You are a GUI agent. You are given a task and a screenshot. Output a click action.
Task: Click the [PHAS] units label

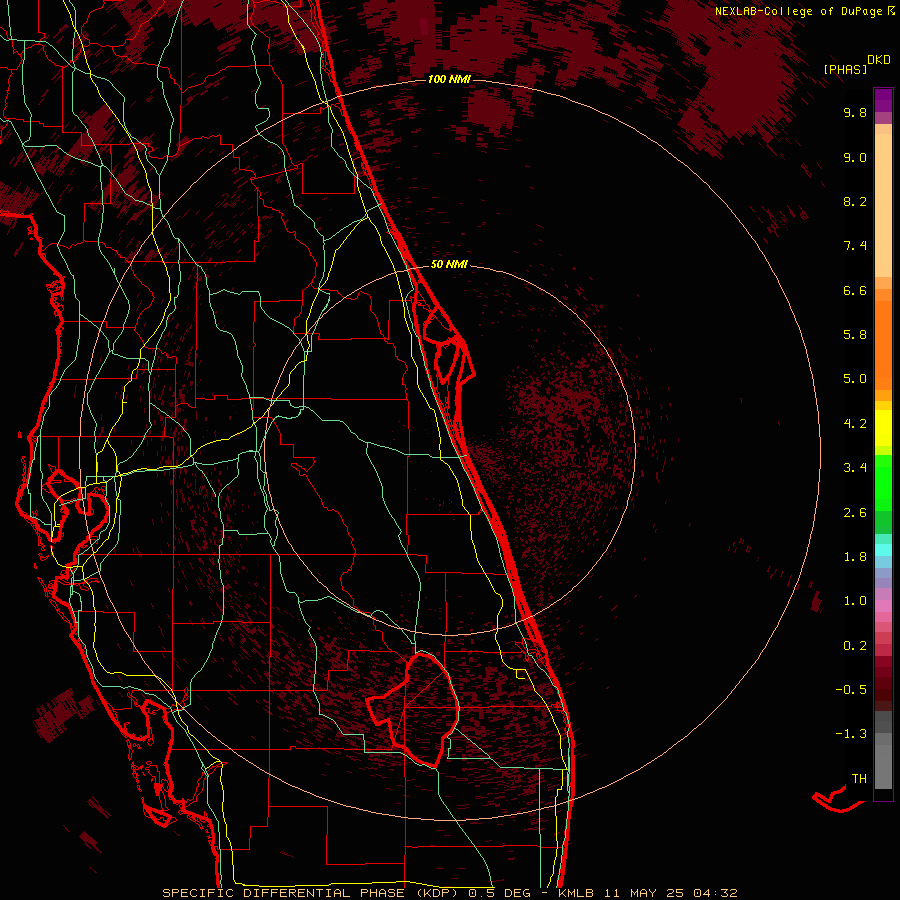coord(845,69)
